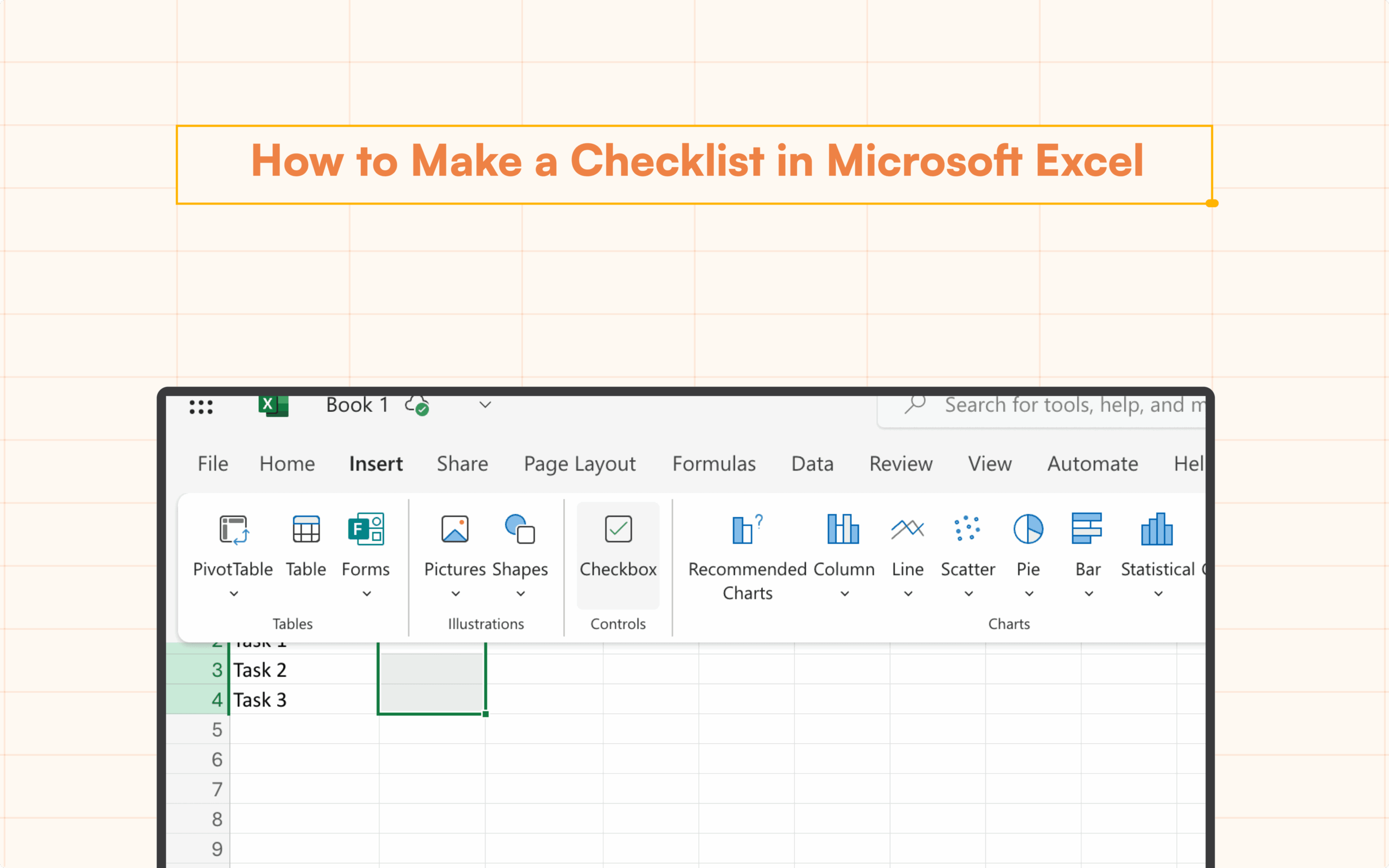Select row header 7
This screenshot has width=1389, height=868.
pyautogui.click(x=198, y=789)
